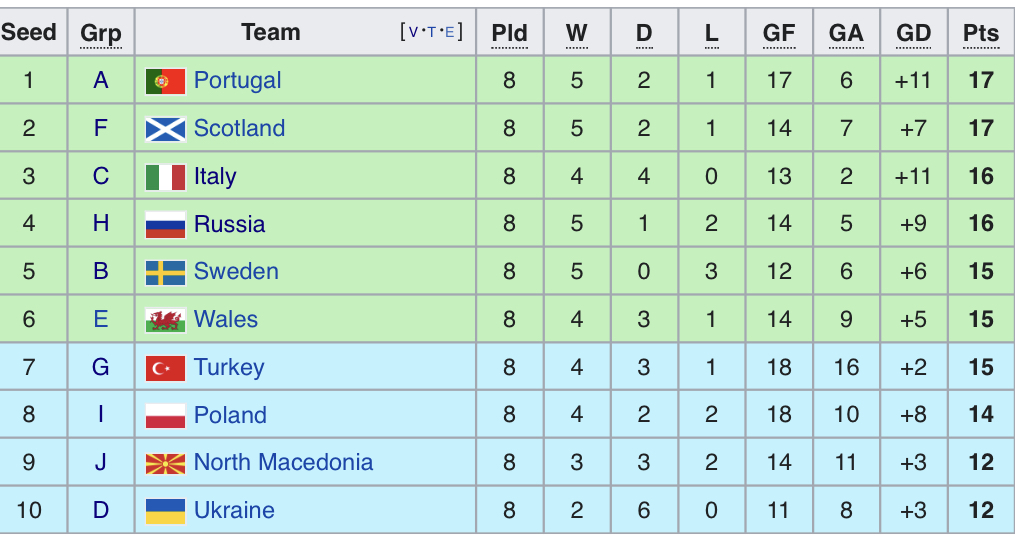Image resolution: width=1015 pixels, height=551 pixels.
Task: Click the Sweden flag icon
Action: [165, 272]
